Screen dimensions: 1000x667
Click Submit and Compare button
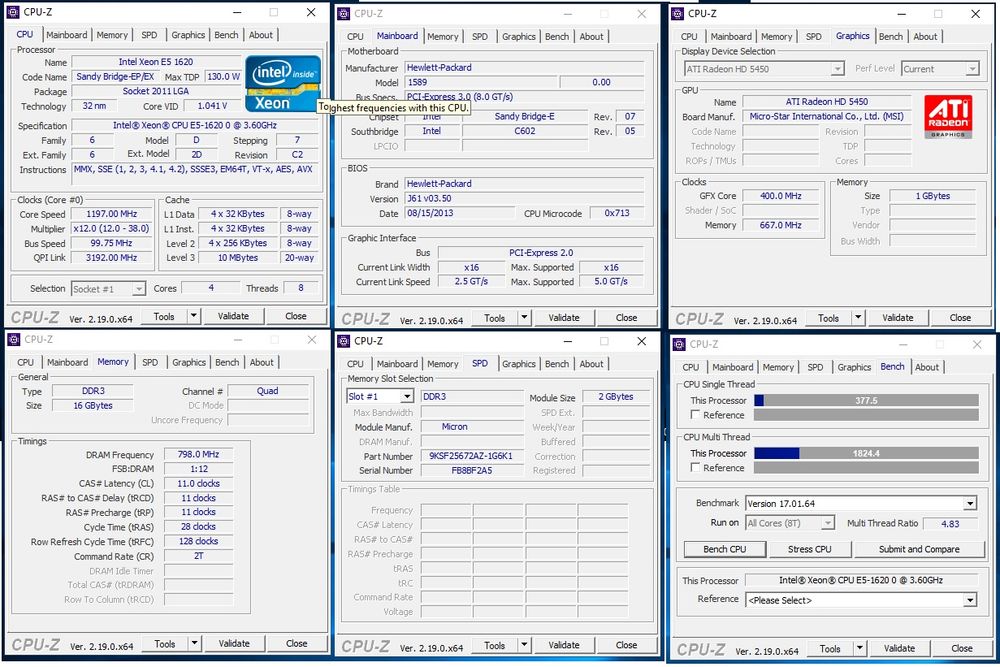pyautogui.click(x=919, y=549)
